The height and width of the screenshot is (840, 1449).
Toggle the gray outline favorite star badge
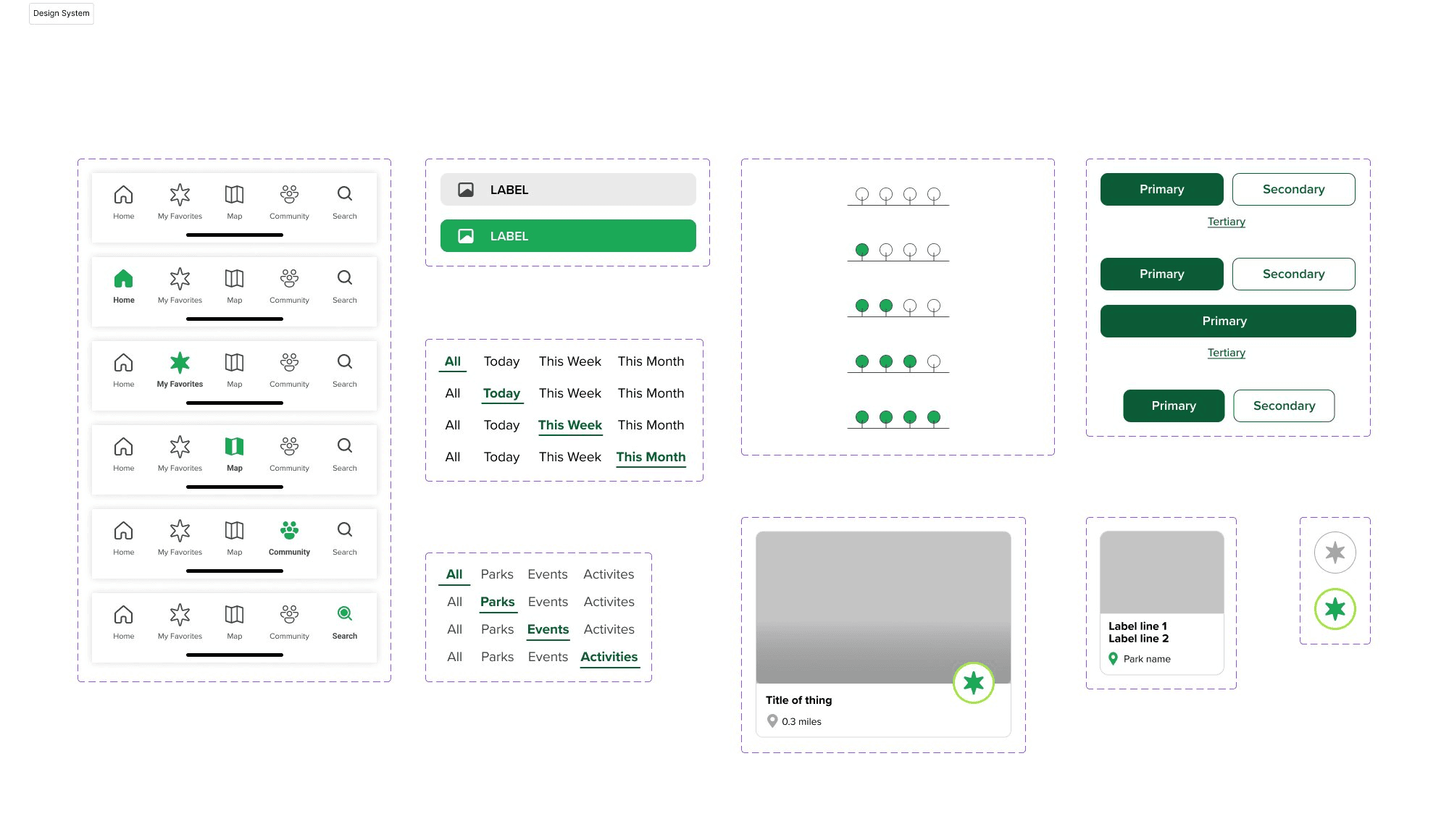[1334, 552]
